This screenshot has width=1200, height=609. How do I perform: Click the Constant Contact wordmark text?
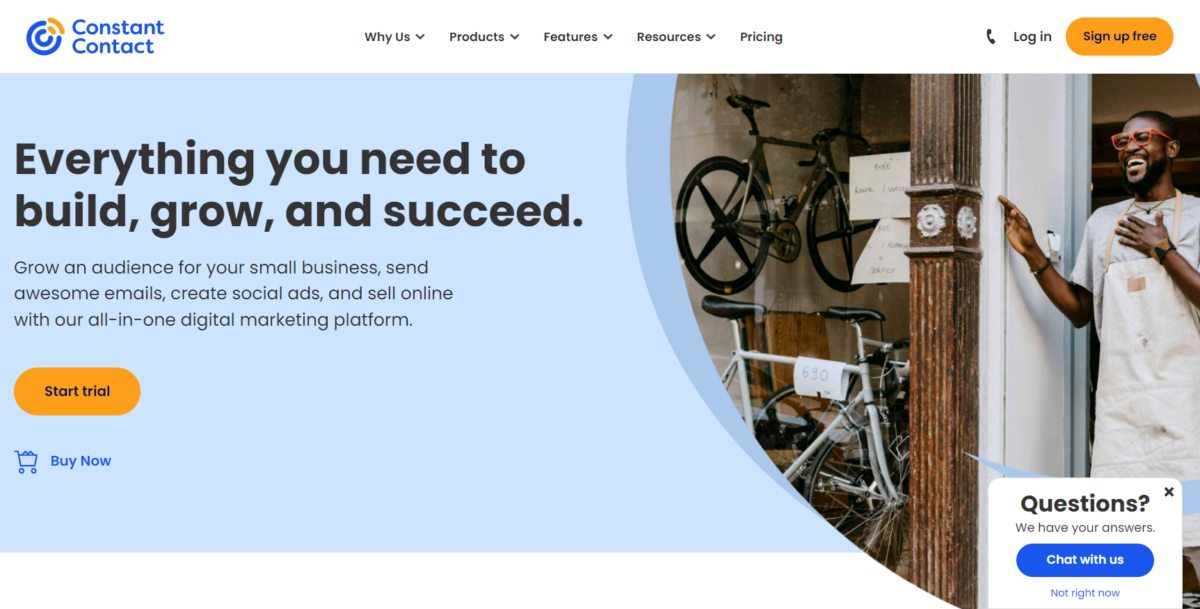tap(118, 37)
